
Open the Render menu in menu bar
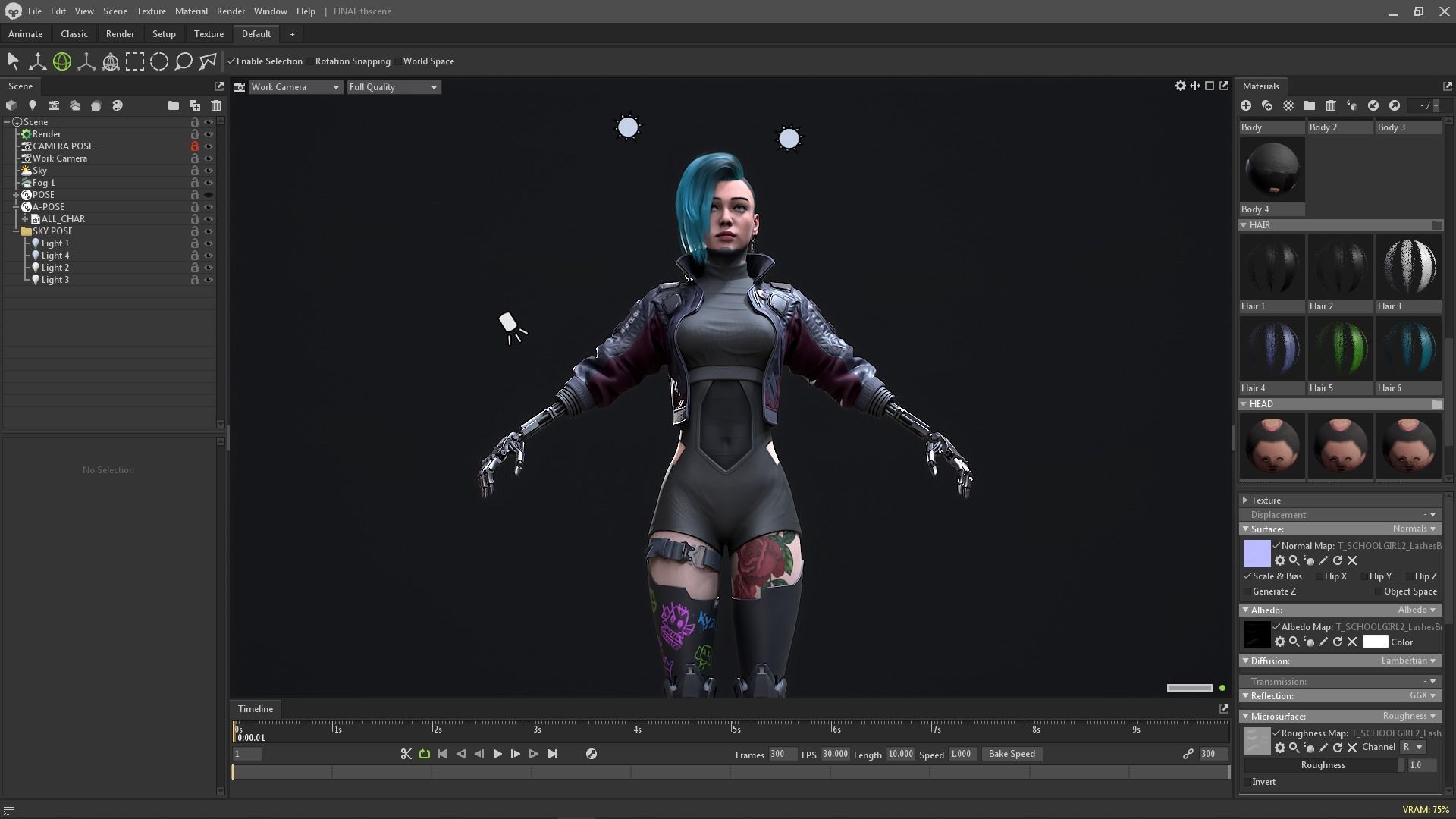(231, 11)
